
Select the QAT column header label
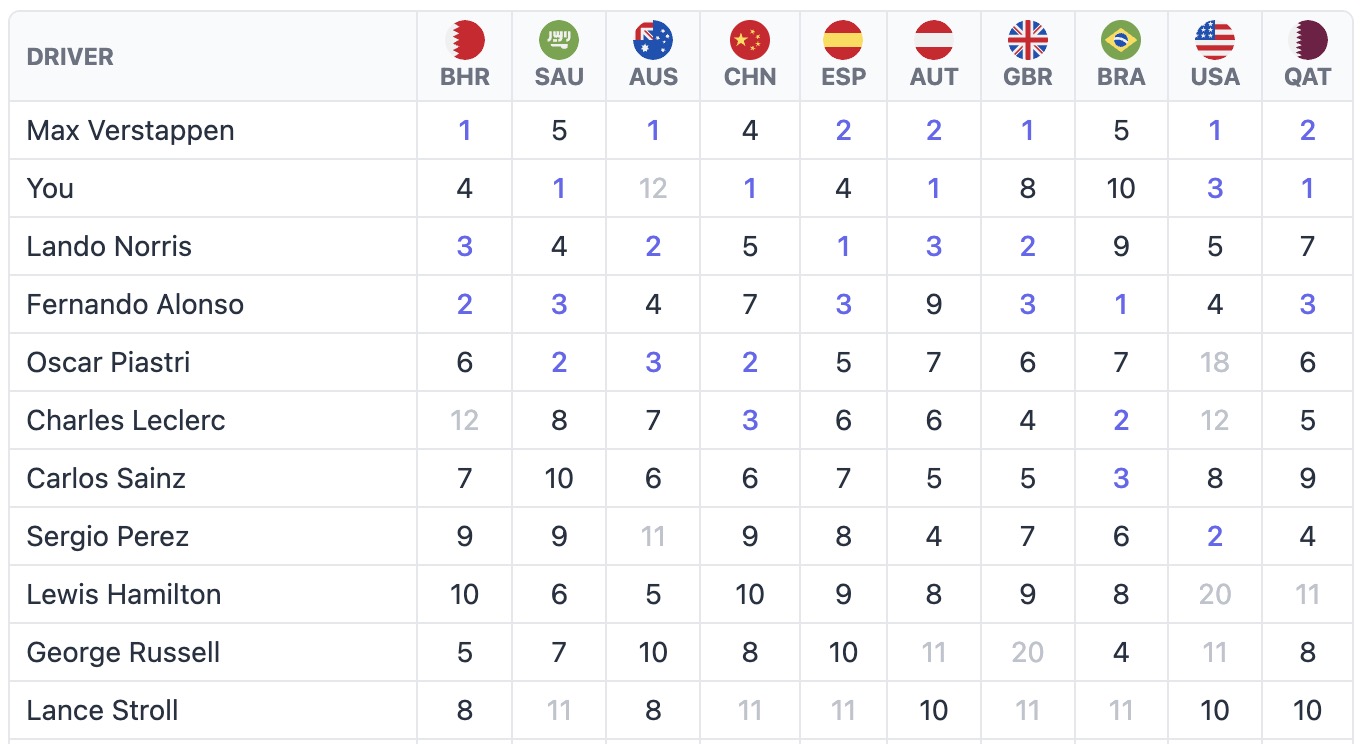click(x=1307, y=75)
